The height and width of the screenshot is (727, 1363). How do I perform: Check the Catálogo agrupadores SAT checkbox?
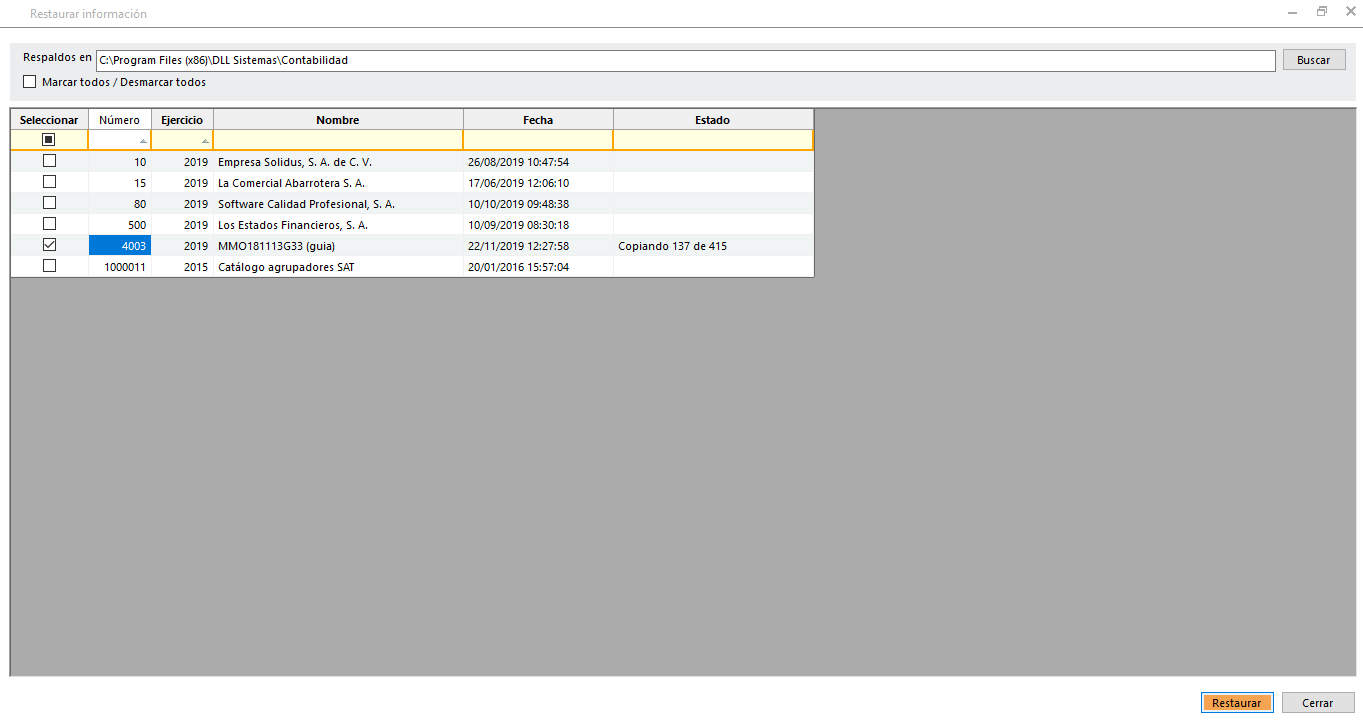point(49,266)
